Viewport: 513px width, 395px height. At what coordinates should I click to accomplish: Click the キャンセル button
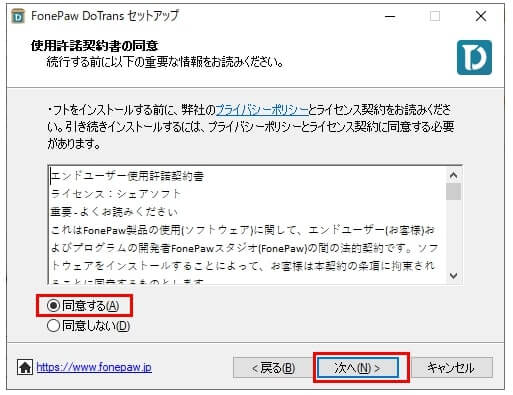[451, 367]
